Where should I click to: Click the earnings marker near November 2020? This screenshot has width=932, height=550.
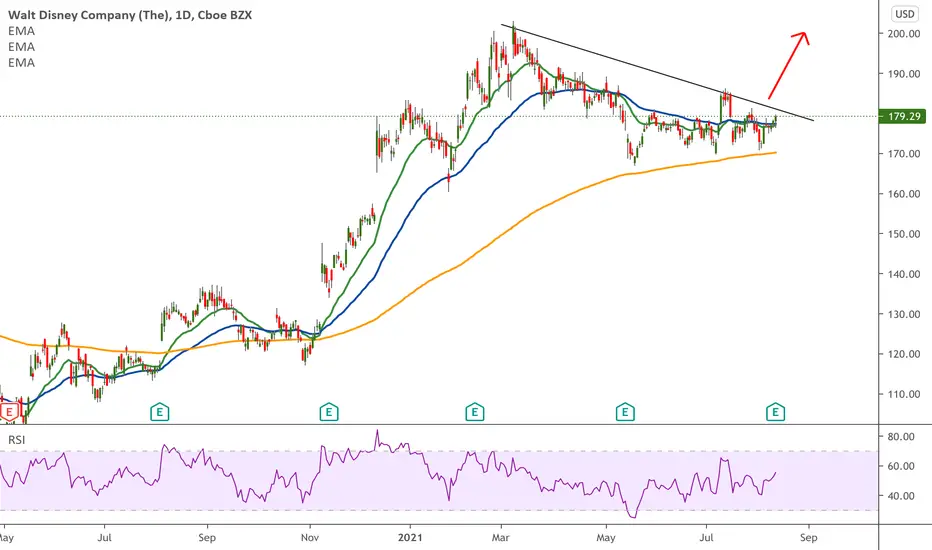coord(329,411)
